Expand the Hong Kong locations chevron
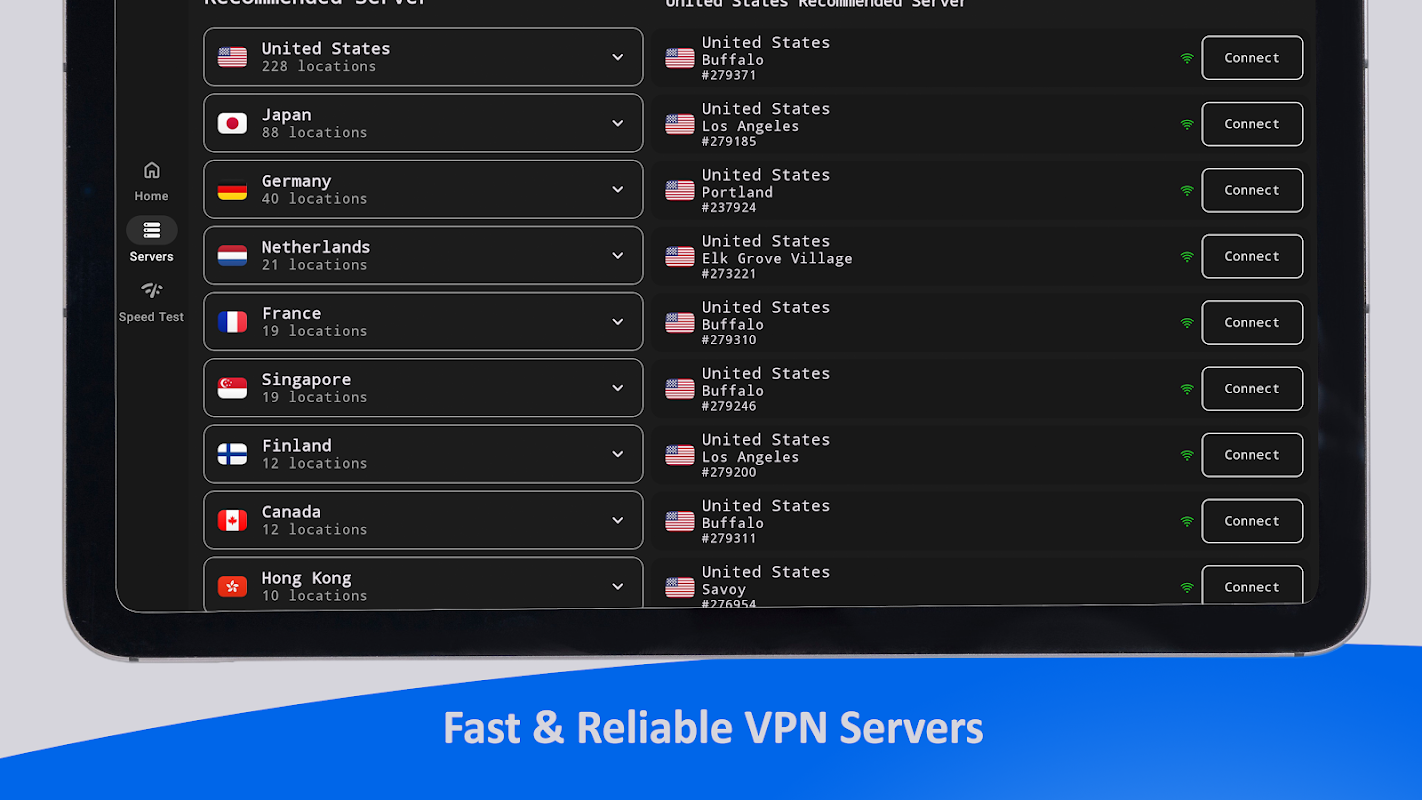1422x800 pixels. coord(618,586)
